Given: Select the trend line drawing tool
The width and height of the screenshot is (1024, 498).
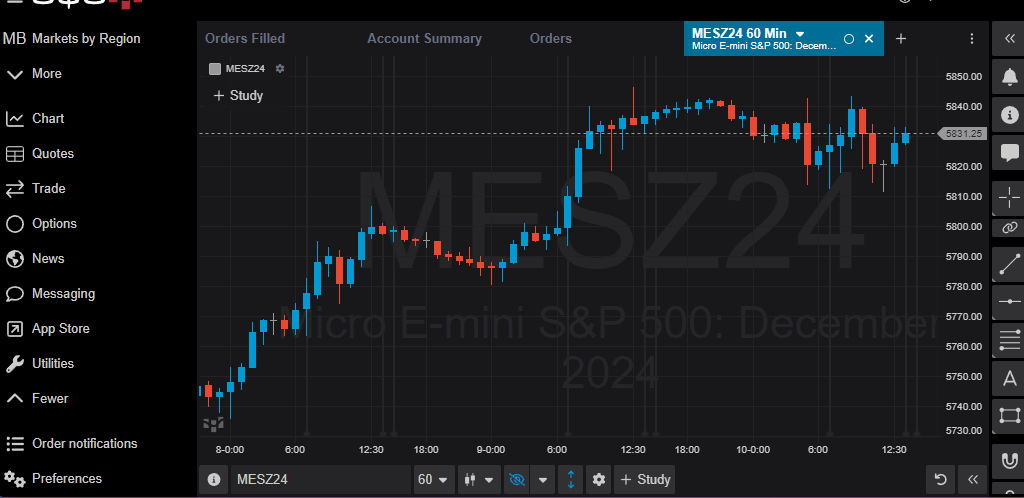Looking at the screenshot, I should point(1009,265).
